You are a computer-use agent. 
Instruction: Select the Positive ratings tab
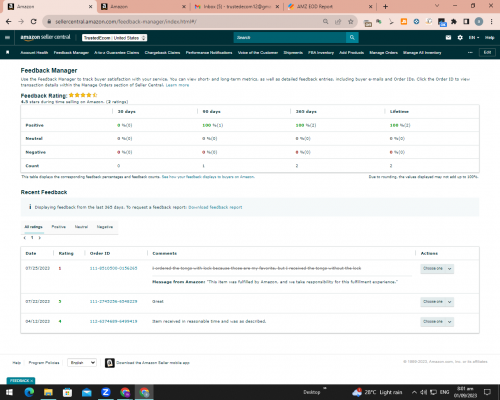[x=58, y=227]
